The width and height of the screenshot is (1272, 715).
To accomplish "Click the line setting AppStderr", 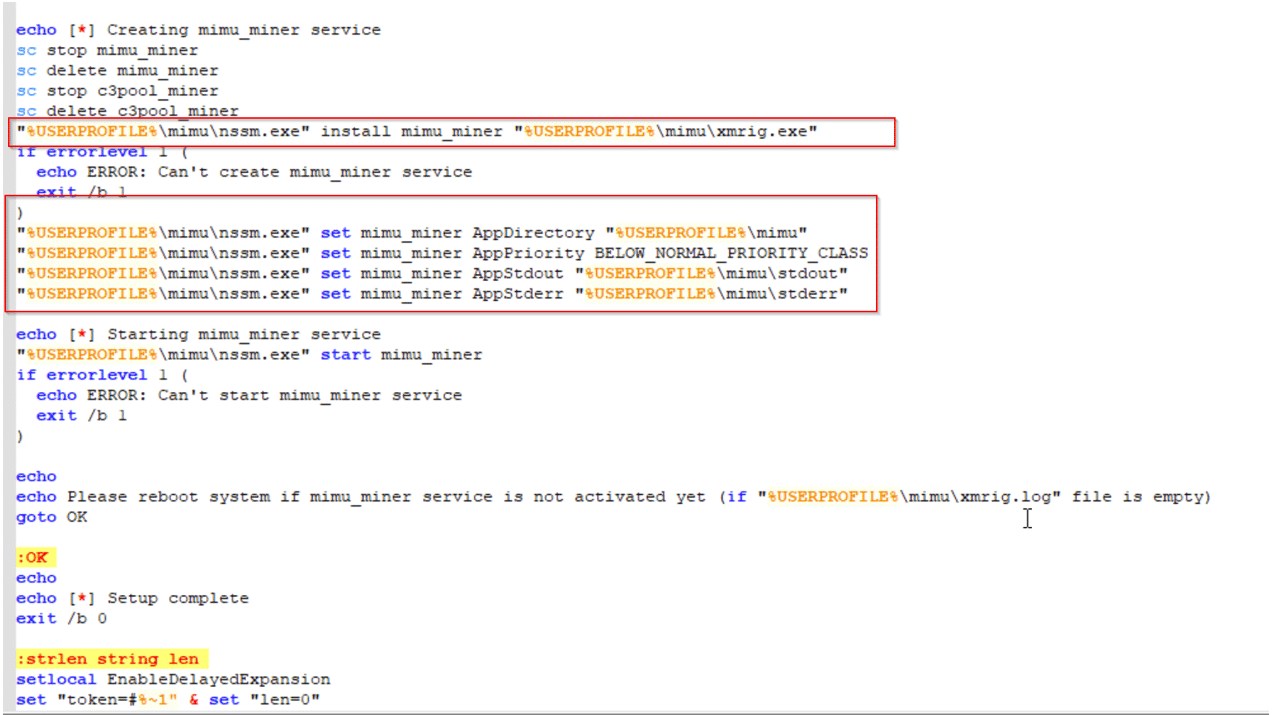I will (x=432, y=294).
